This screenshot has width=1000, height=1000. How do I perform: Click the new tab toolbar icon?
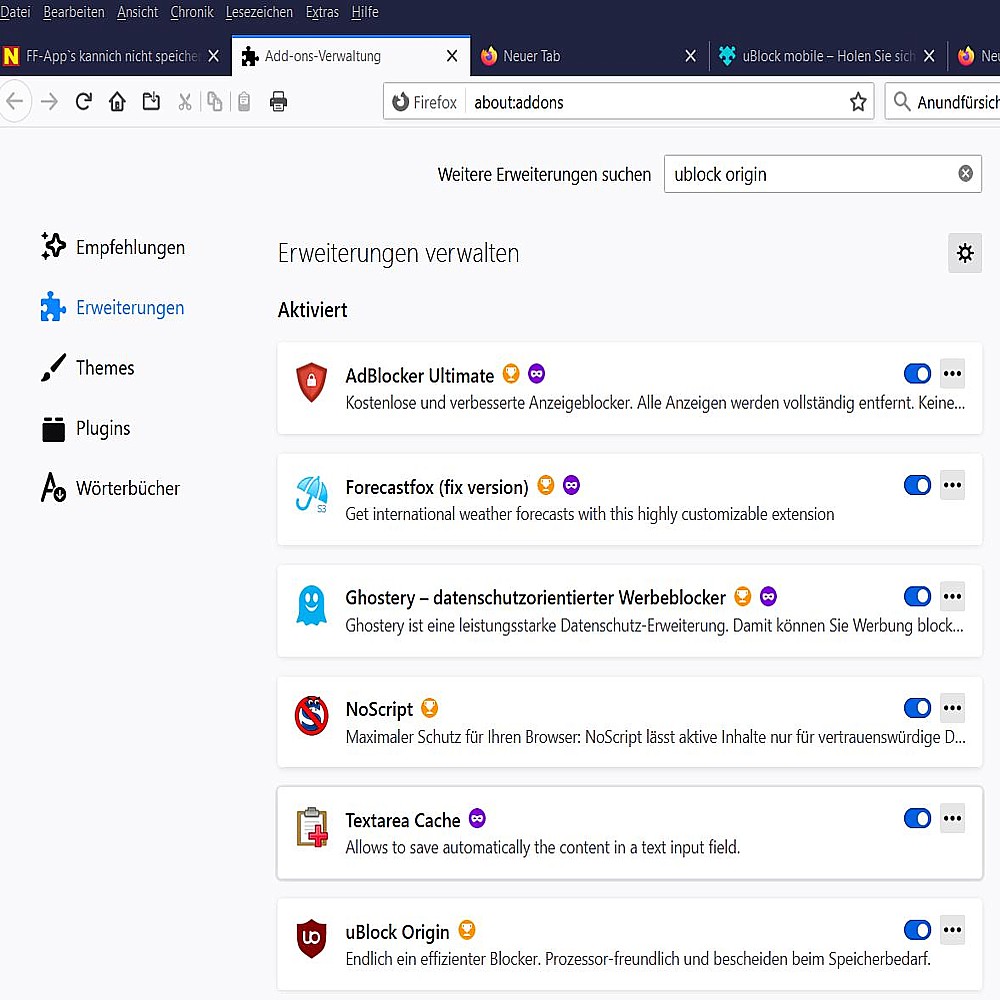pyautogui.click(x=151, y=101)
